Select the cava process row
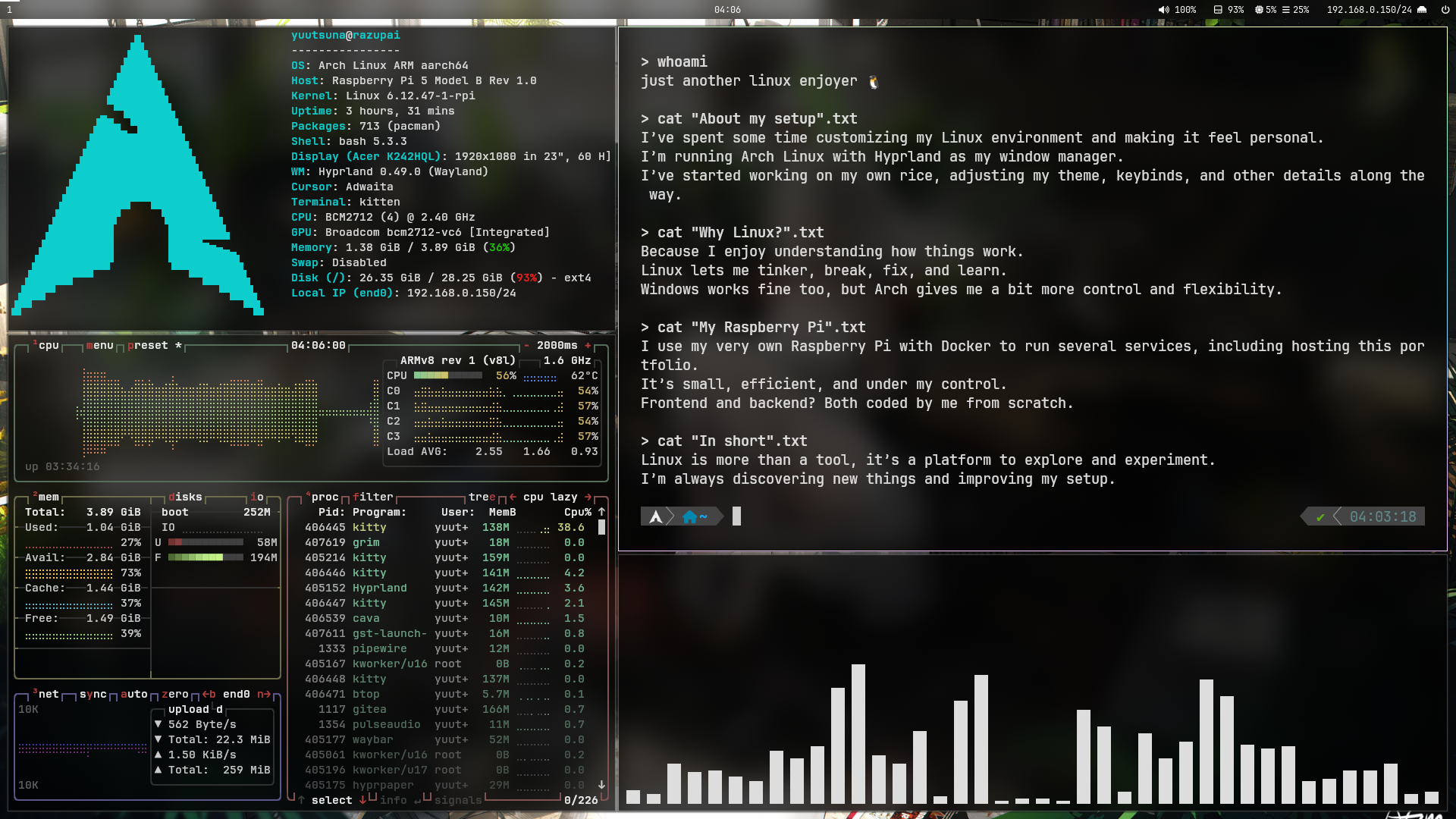The width and height of the screenshot is (1456, 819). (x=444, y=619)
